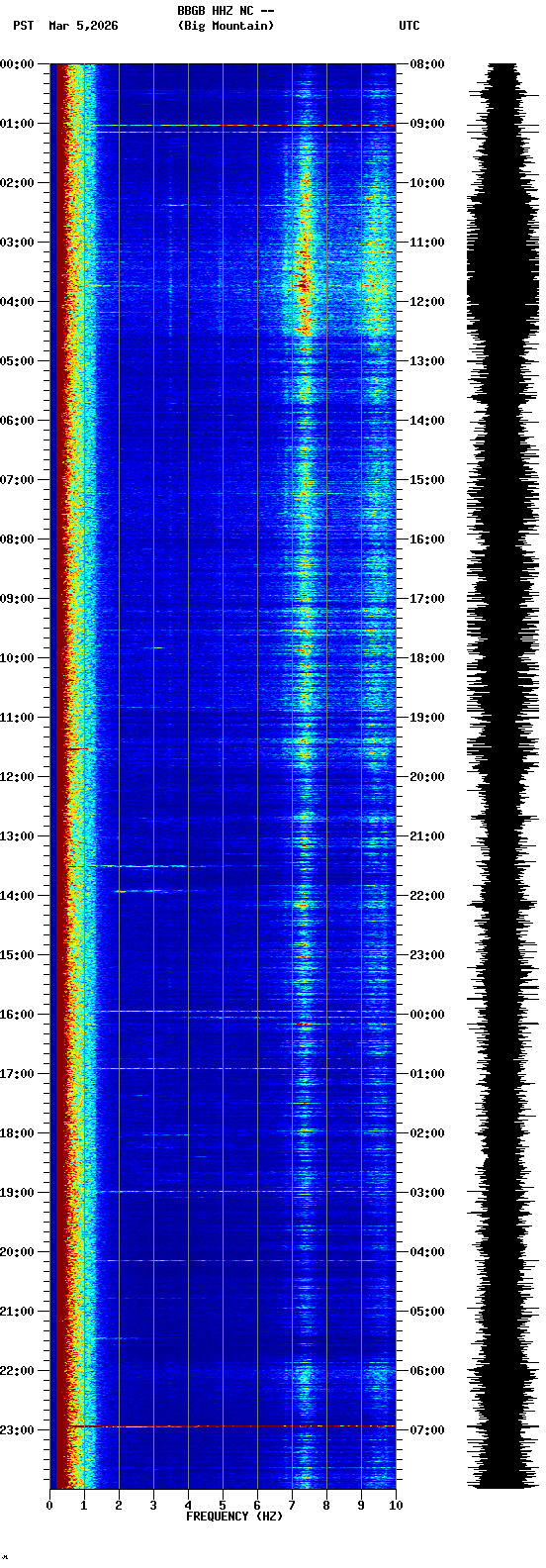Click the 03:00 UTC time label

(x=426, y=1193)
